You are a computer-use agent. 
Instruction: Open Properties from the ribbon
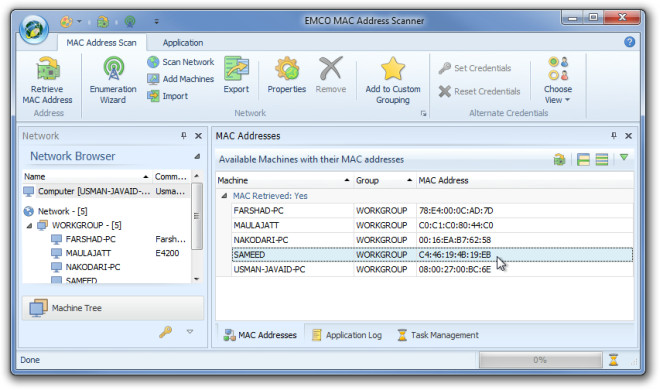click(x=287, y=75)
